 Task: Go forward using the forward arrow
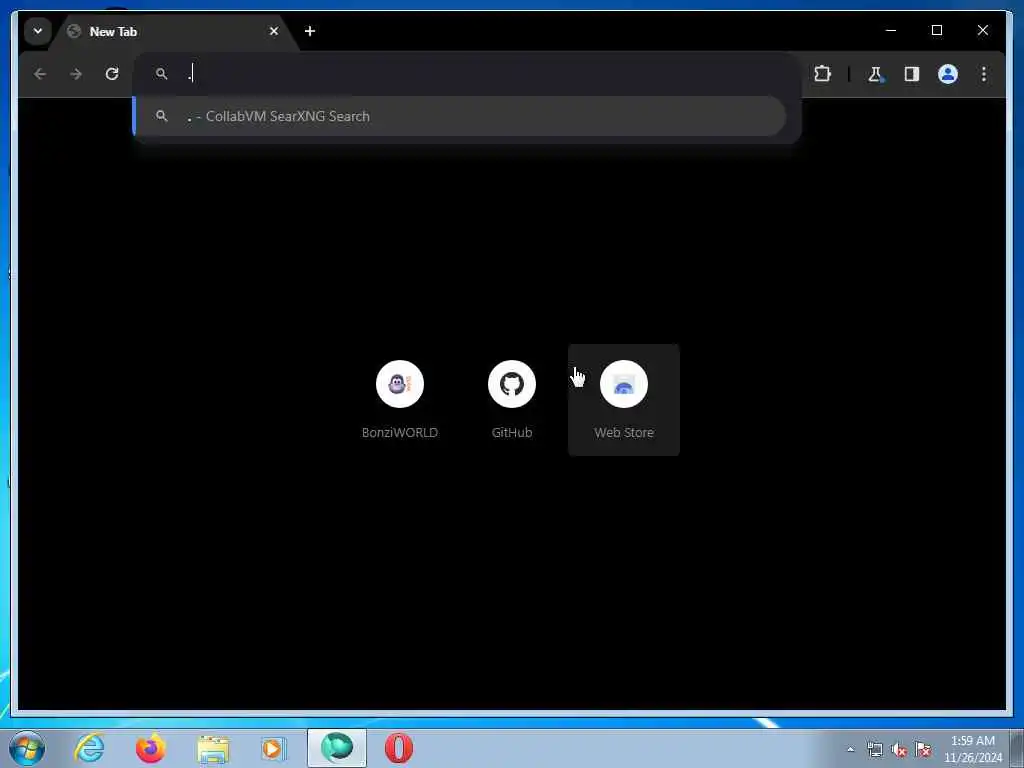click(x=76, y=74)
